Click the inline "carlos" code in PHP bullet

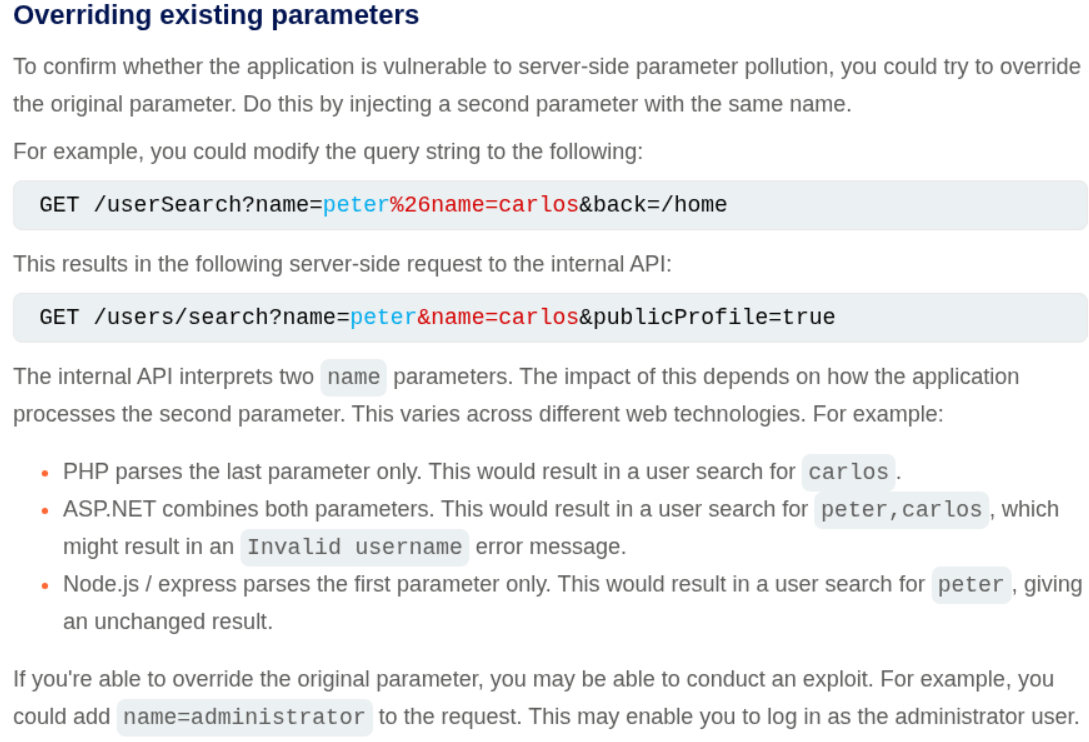click(847, 471)
